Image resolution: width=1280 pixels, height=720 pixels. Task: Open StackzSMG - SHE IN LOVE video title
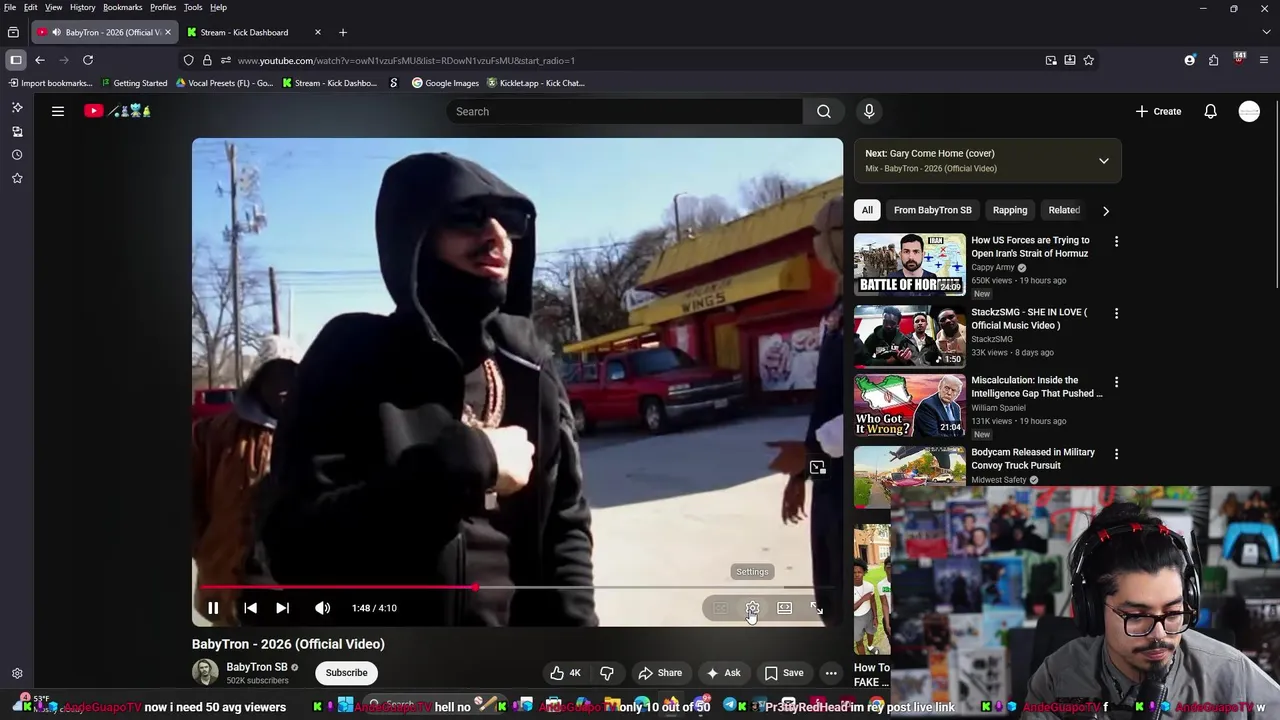1029,318
